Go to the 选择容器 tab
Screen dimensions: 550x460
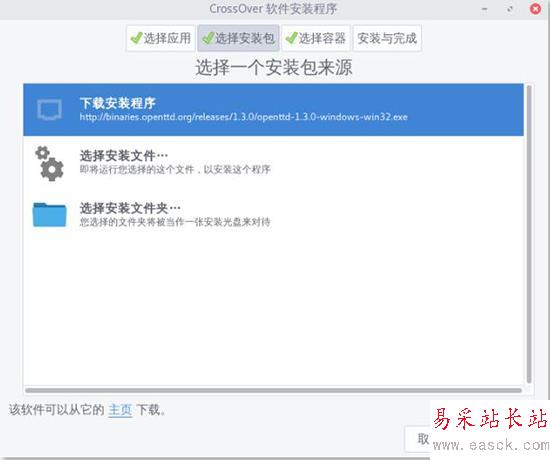coord(316,38)
